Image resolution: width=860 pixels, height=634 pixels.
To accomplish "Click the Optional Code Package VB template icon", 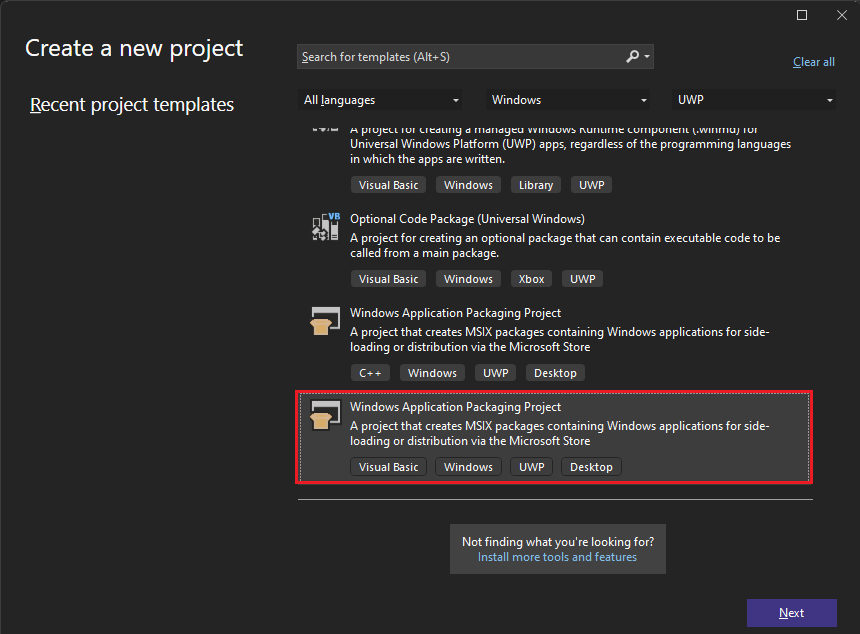I will click(324, 226).
